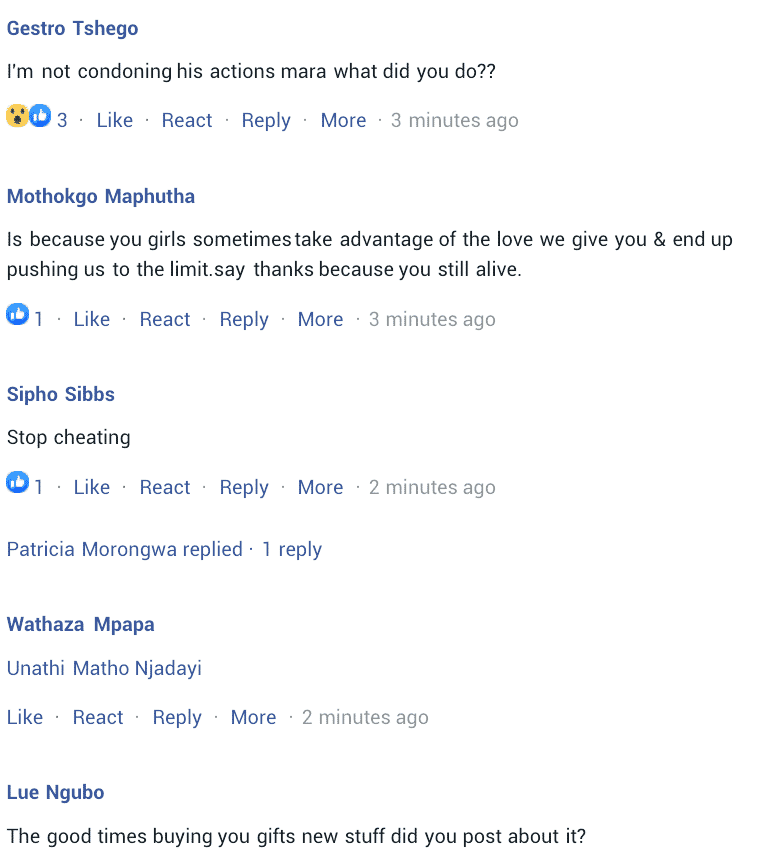Like Wathaza Mpapa's comment

click(x=25, y=717)
